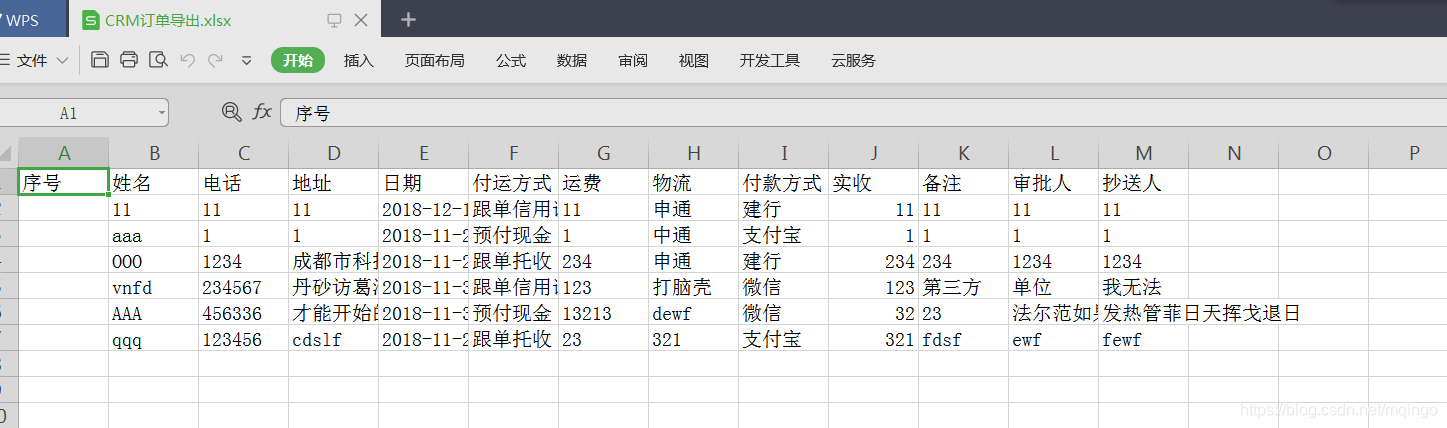
Task: Select the cell containing 我无法
Action: tap(1144, 288)
